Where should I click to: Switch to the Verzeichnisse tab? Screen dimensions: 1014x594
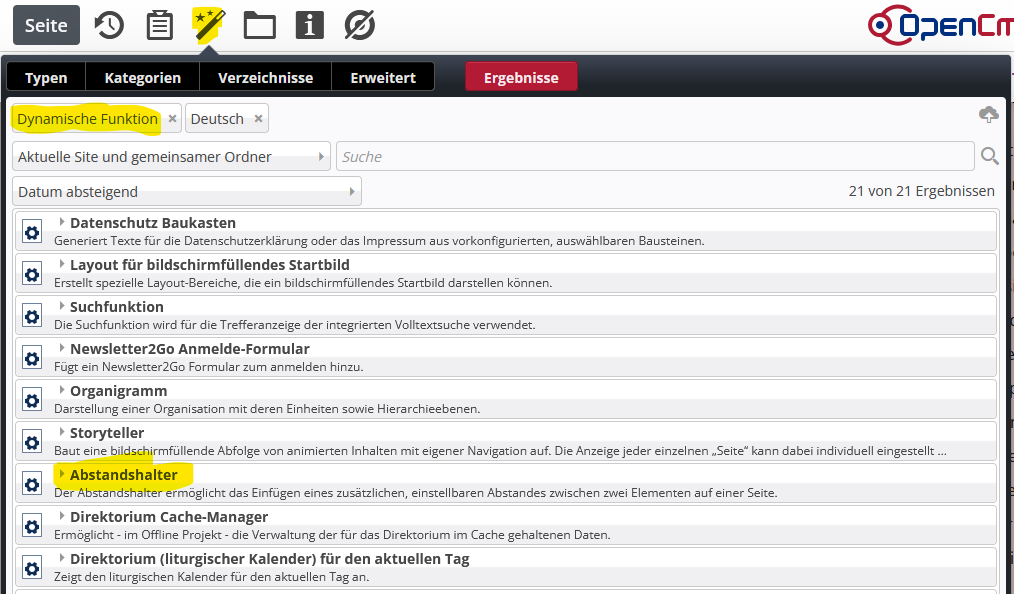265,78
